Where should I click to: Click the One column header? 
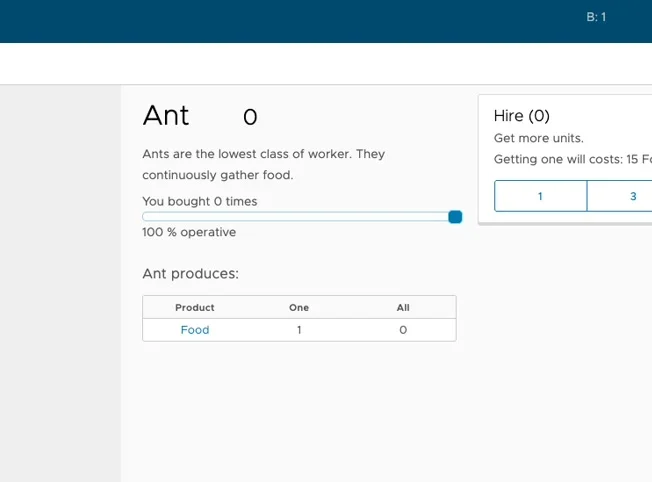tap(299, 307)
